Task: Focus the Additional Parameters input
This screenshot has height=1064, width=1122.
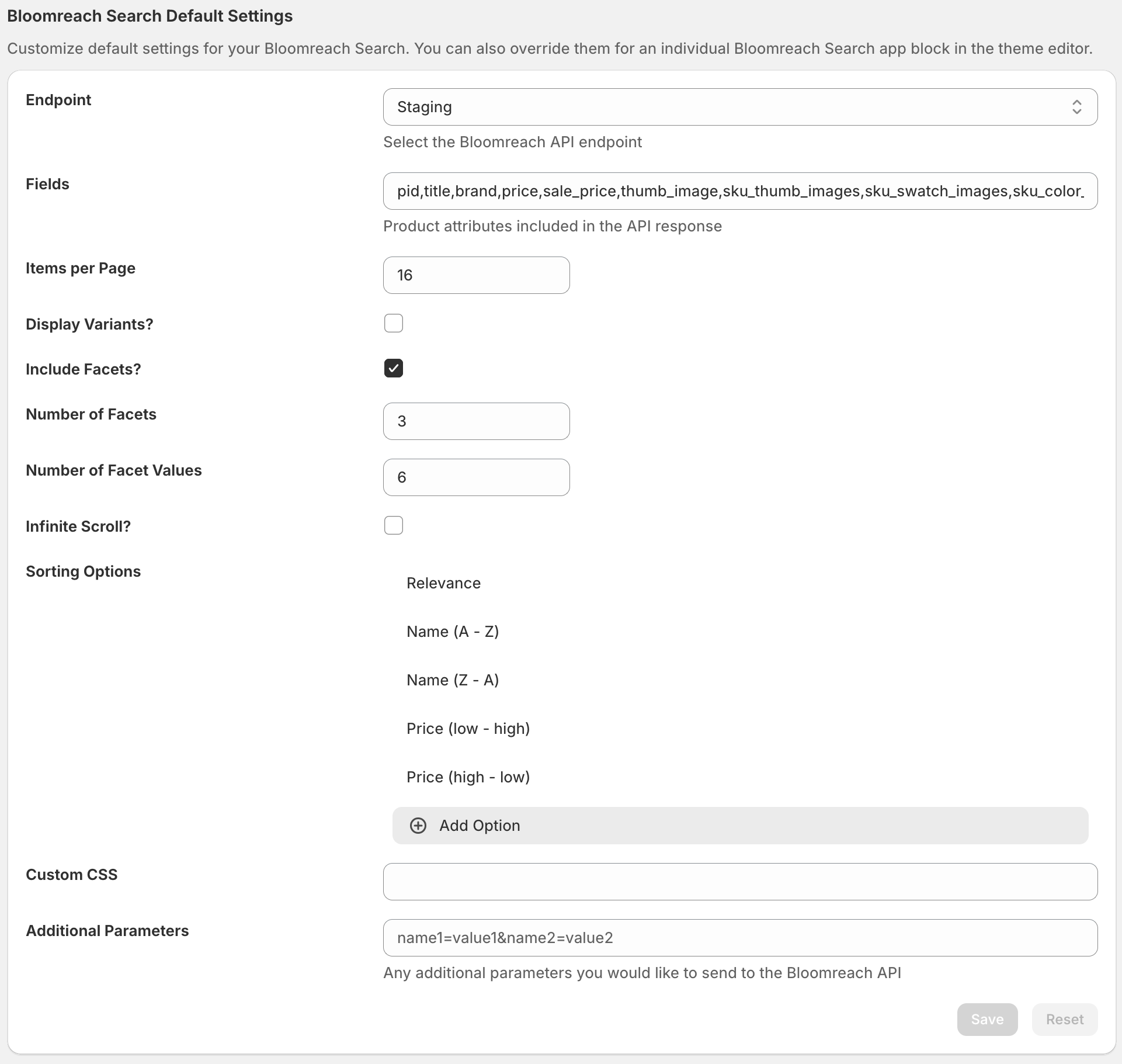Action: pyautogui.click(x=740, y=938)
